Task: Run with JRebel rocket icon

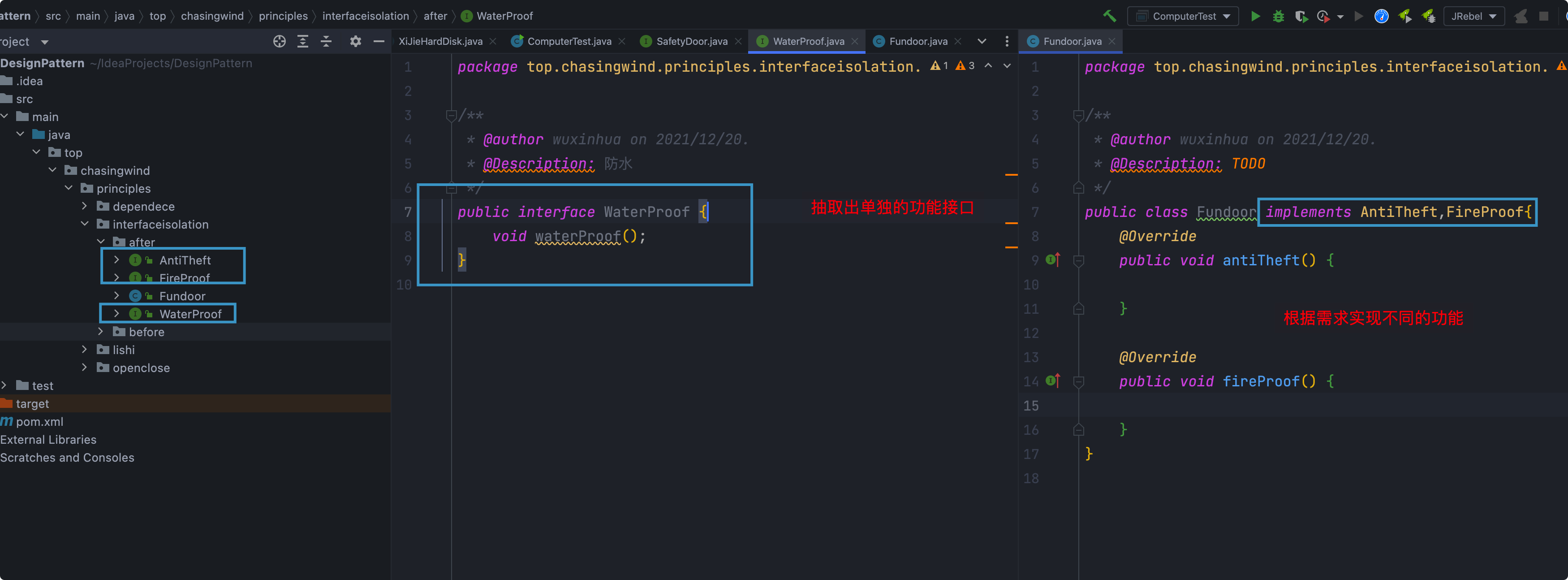Action: [x=1405, y=17]
